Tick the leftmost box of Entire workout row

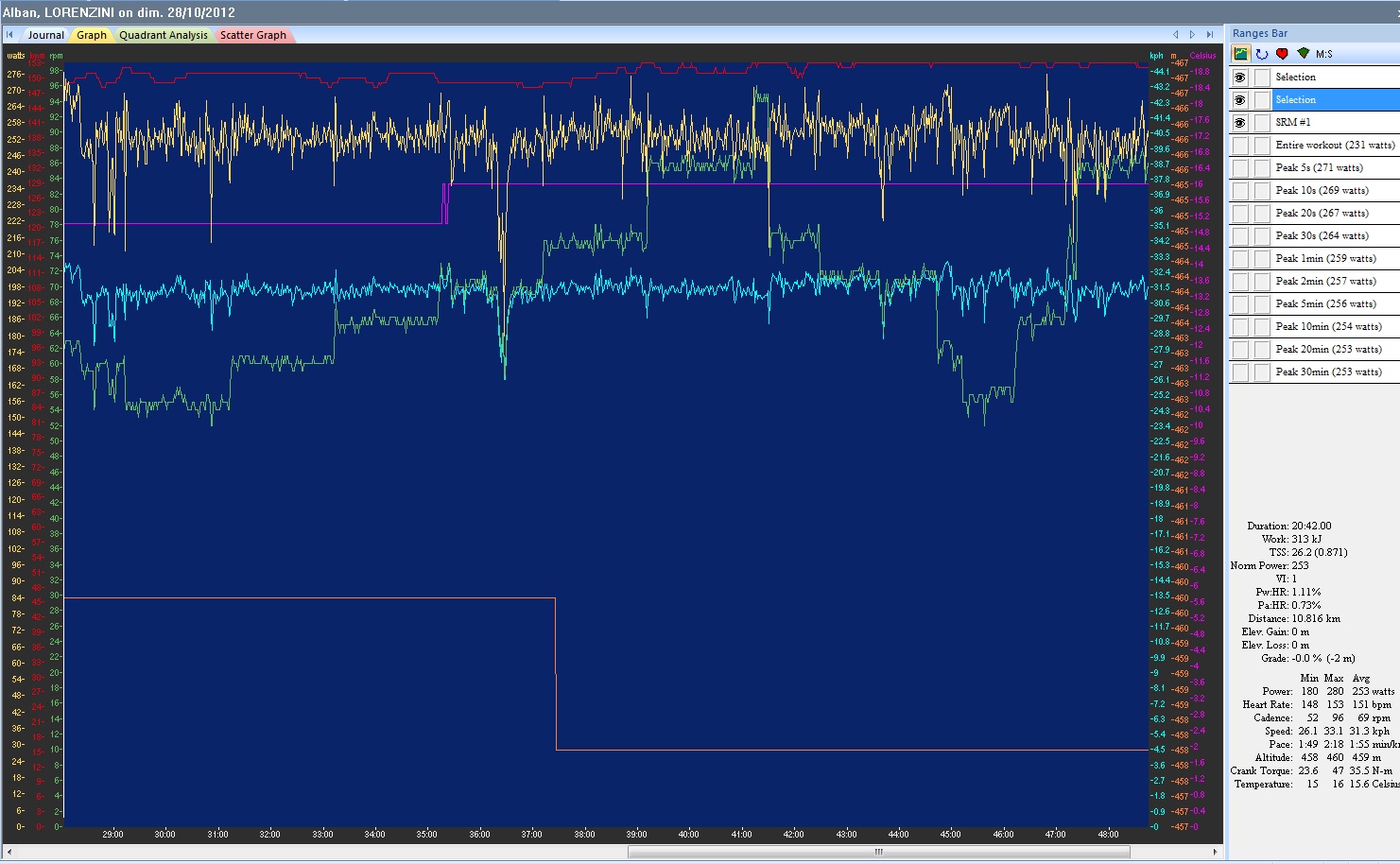point(1240,146)
